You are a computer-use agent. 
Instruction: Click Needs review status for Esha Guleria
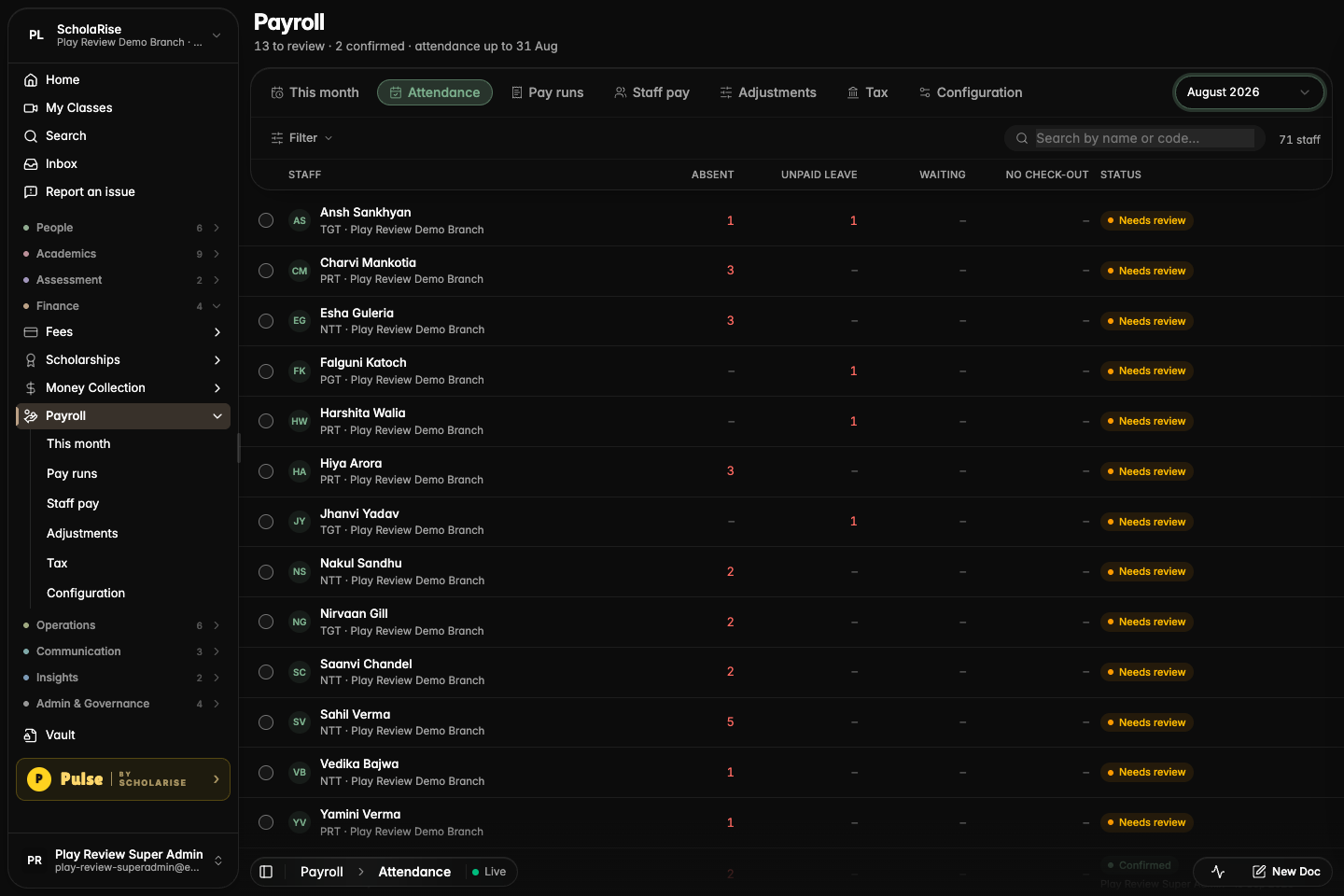pos(1146,321)
